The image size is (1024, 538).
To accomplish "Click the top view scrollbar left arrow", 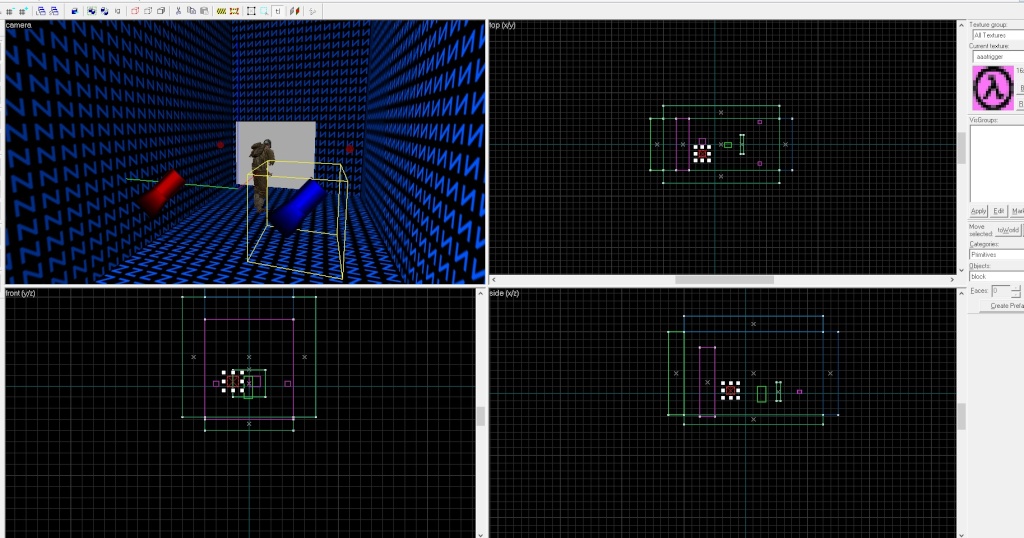I will (x=494, y=279).
